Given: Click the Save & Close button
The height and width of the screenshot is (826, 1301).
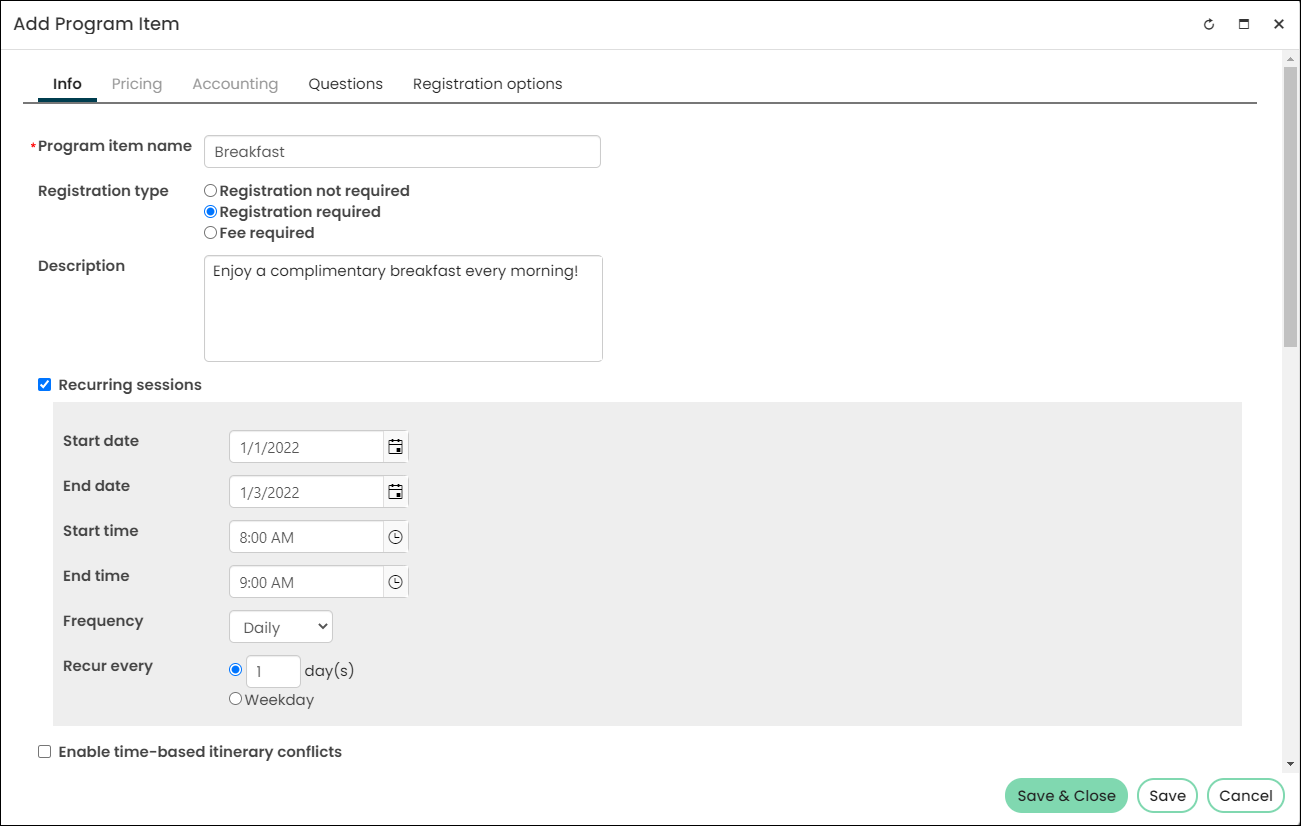Looking at the screenshot, I should 1066,796.
